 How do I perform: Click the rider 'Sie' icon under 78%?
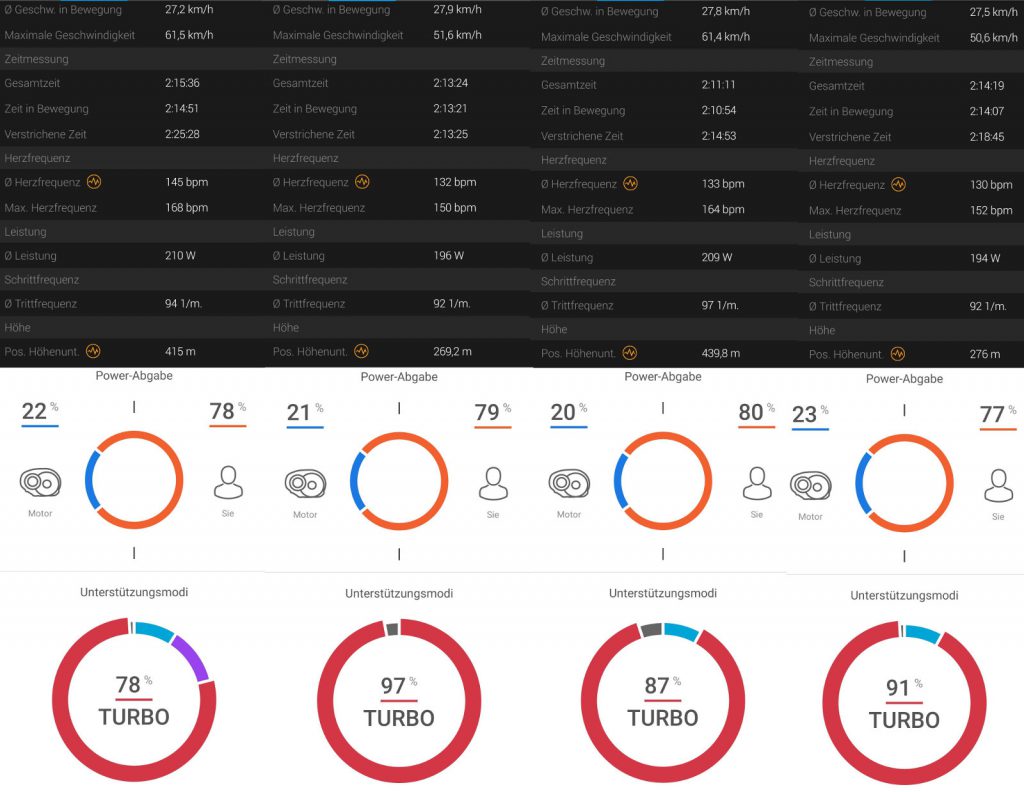click(229, 483)
